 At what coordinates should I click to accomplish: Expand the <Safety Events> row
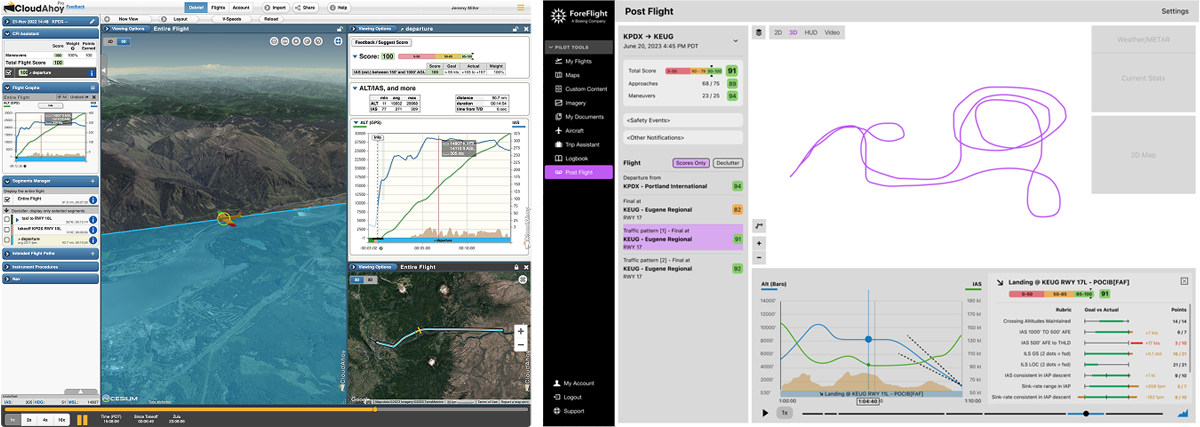tap(682, 120)
